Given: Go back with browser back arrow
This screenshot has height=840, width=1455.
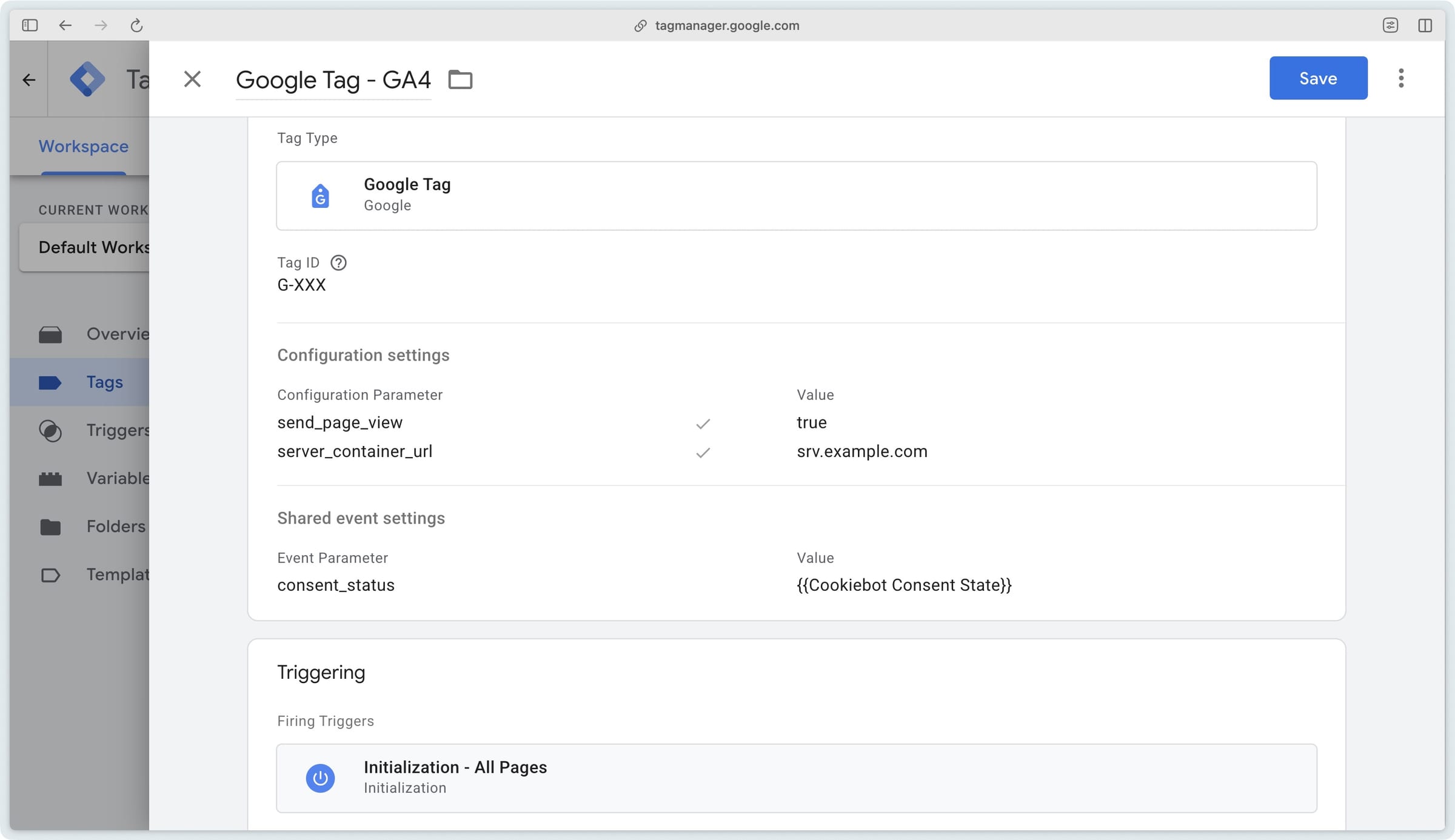Looking at the screenshot, I should tap(65, 25).
